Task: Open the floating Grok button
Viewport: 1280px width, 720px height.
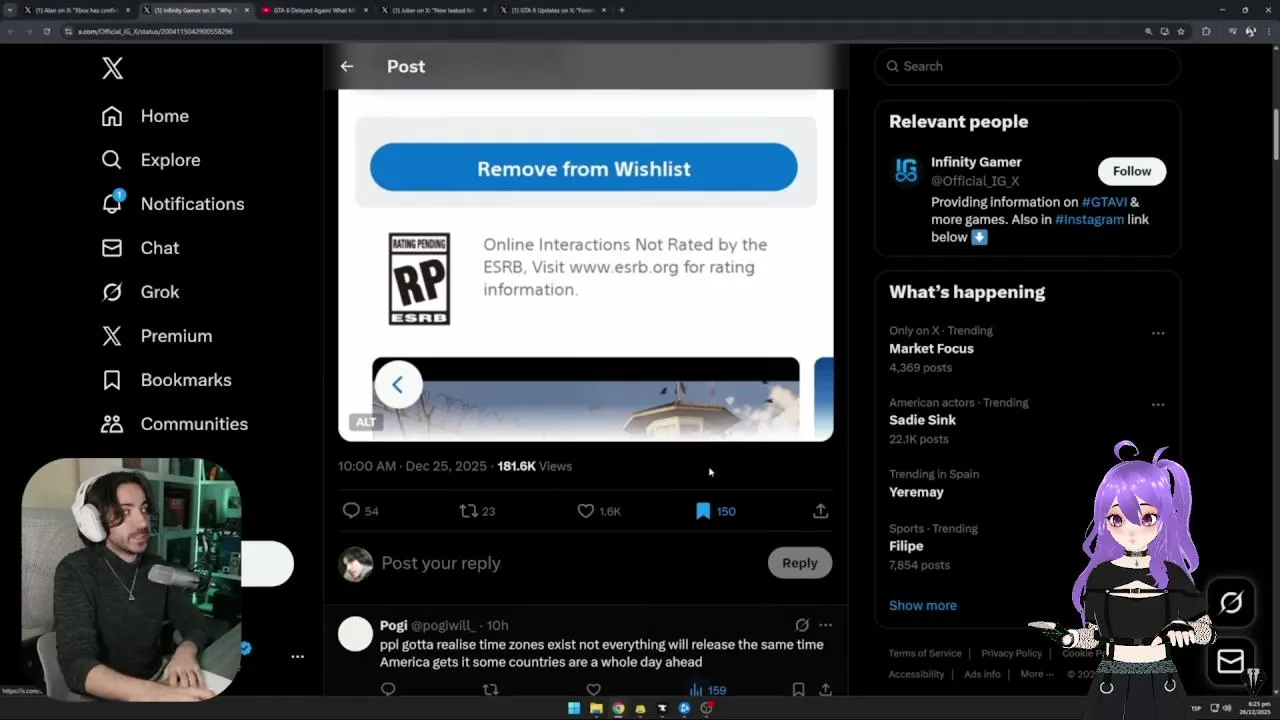Action: (x=1231, y=602)
